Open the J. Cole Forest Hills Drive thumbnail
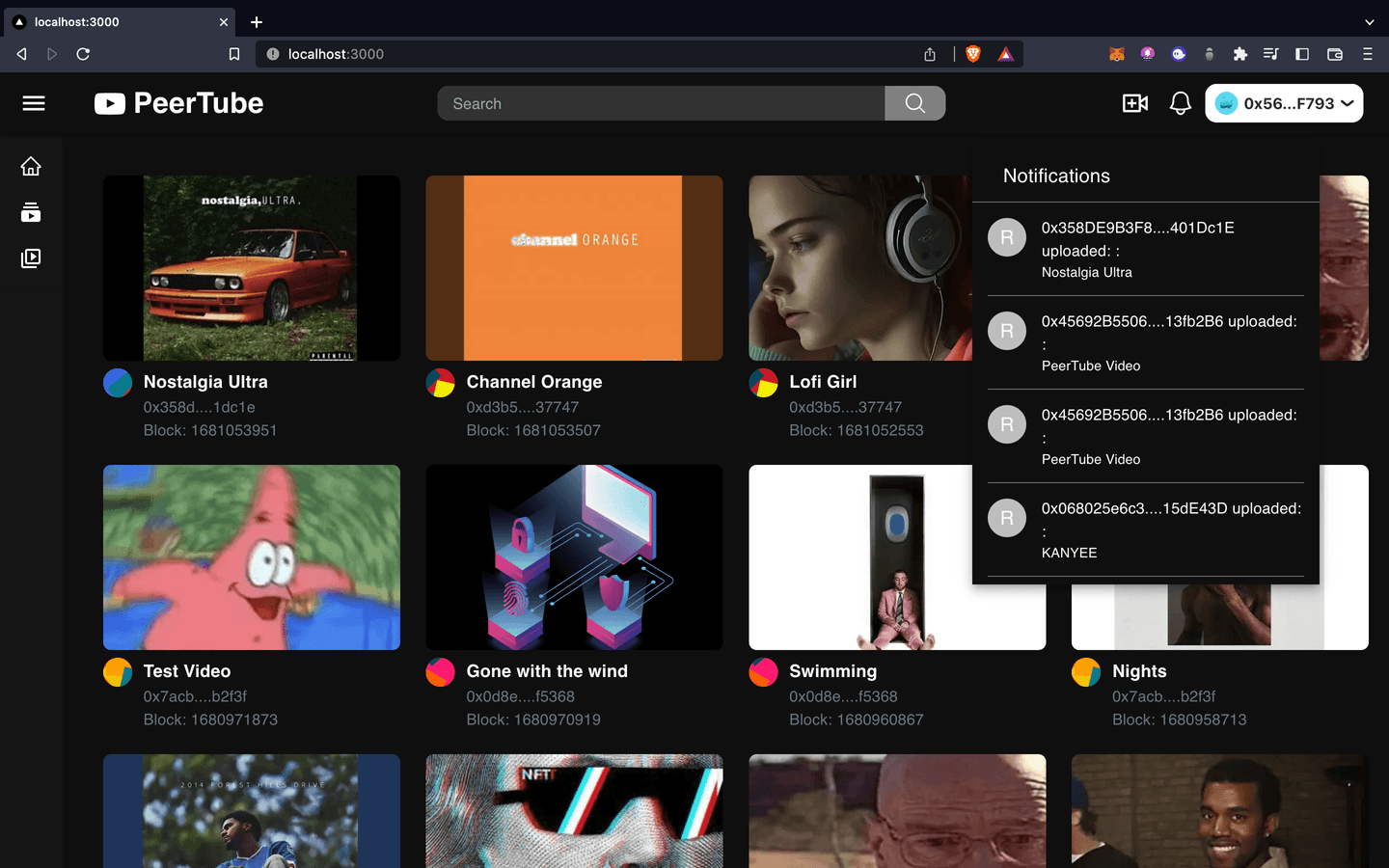The image size is (1389, 868). 252,811
